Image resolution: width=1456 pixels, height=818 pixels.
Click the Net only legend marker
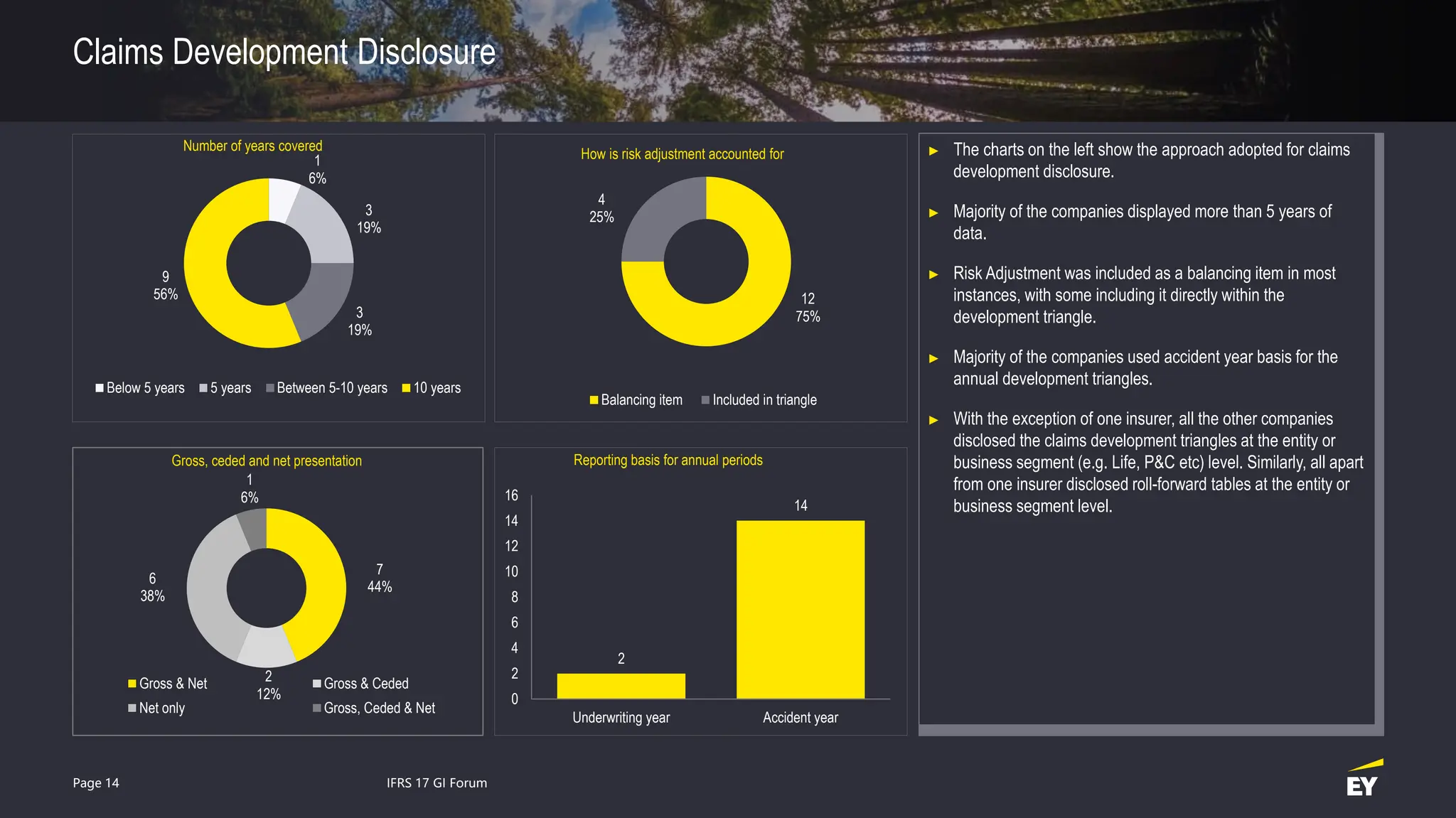click(x=132, y=708)
